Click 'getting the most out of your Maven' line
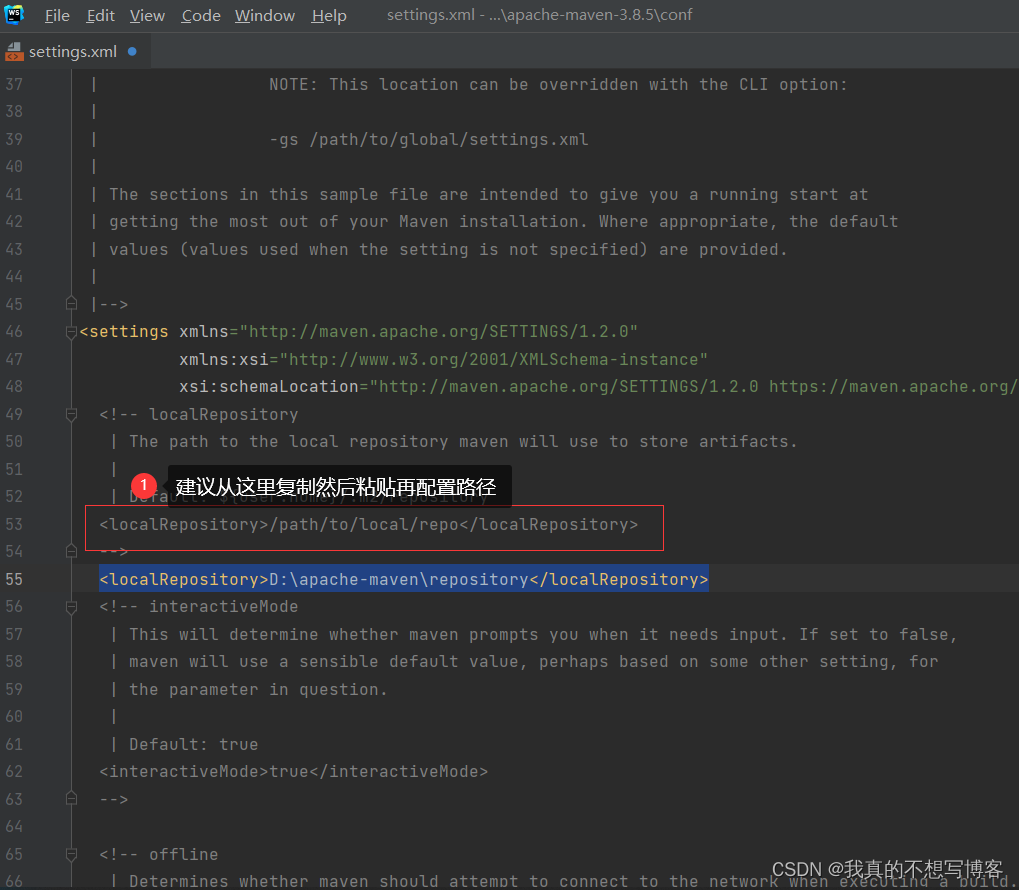The width and height of the screenshot is (1019, 890). 503,222
